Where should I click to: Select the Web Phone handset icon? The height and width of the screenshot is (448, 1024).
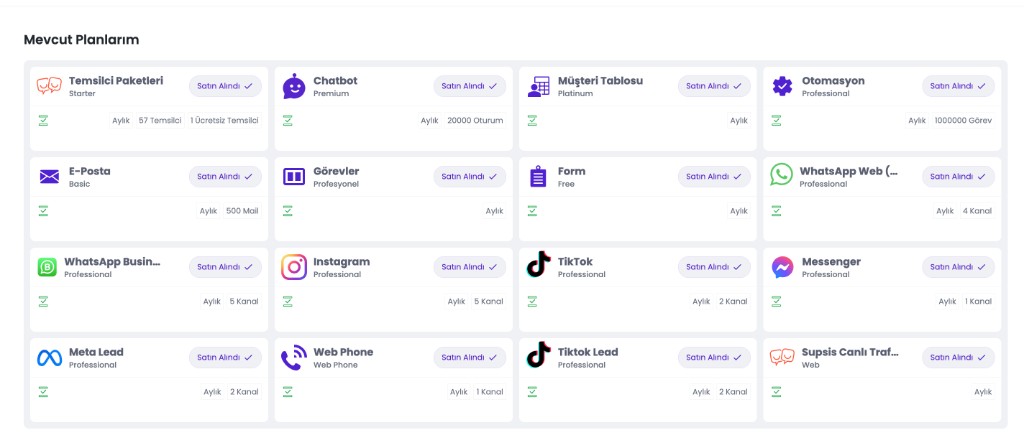point(294,358)
